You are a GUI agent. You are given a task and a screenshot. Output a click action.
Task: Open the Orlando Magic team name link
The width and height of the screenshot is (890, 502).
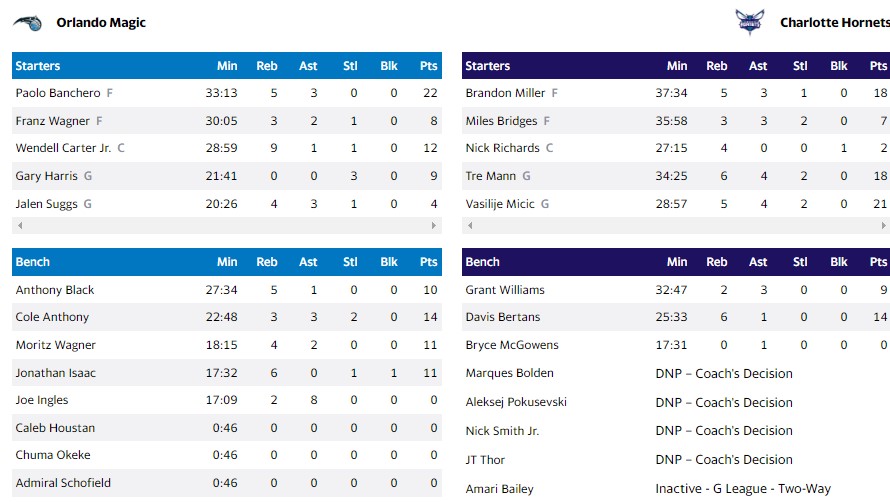[x=101, y=22]
